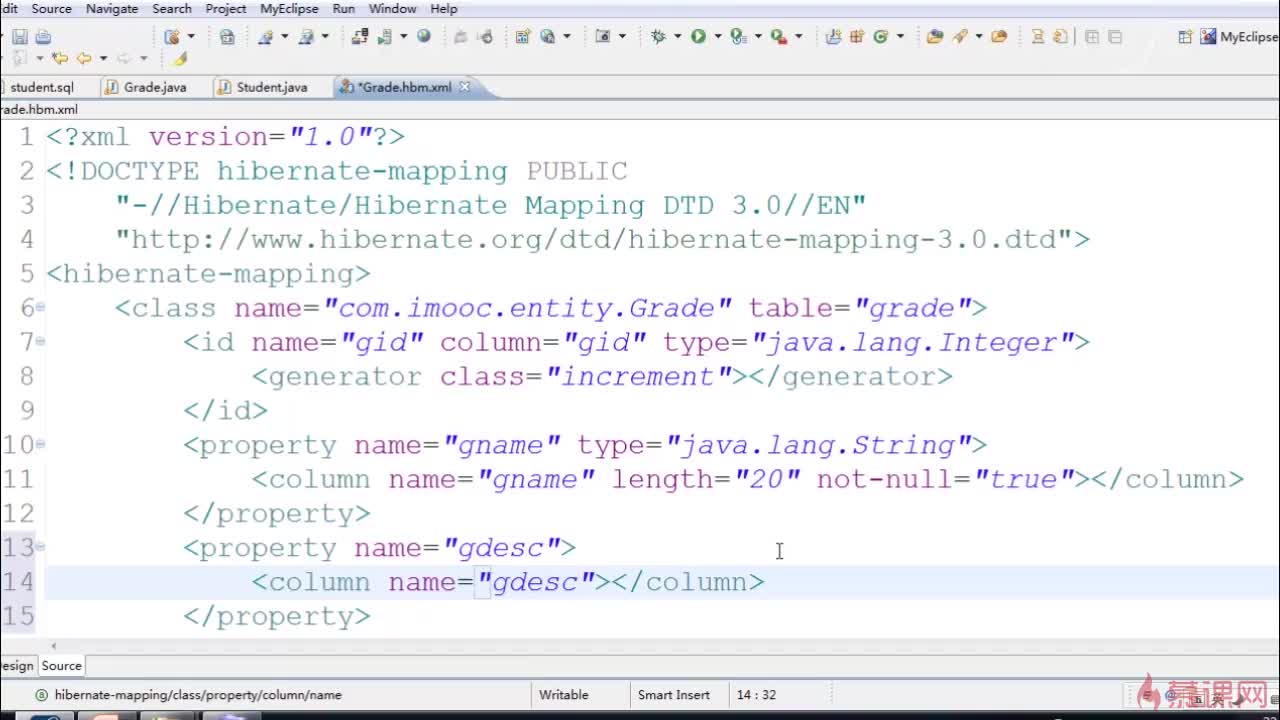
Task: Click the green Run button
Action: click(x=698, y=37)
